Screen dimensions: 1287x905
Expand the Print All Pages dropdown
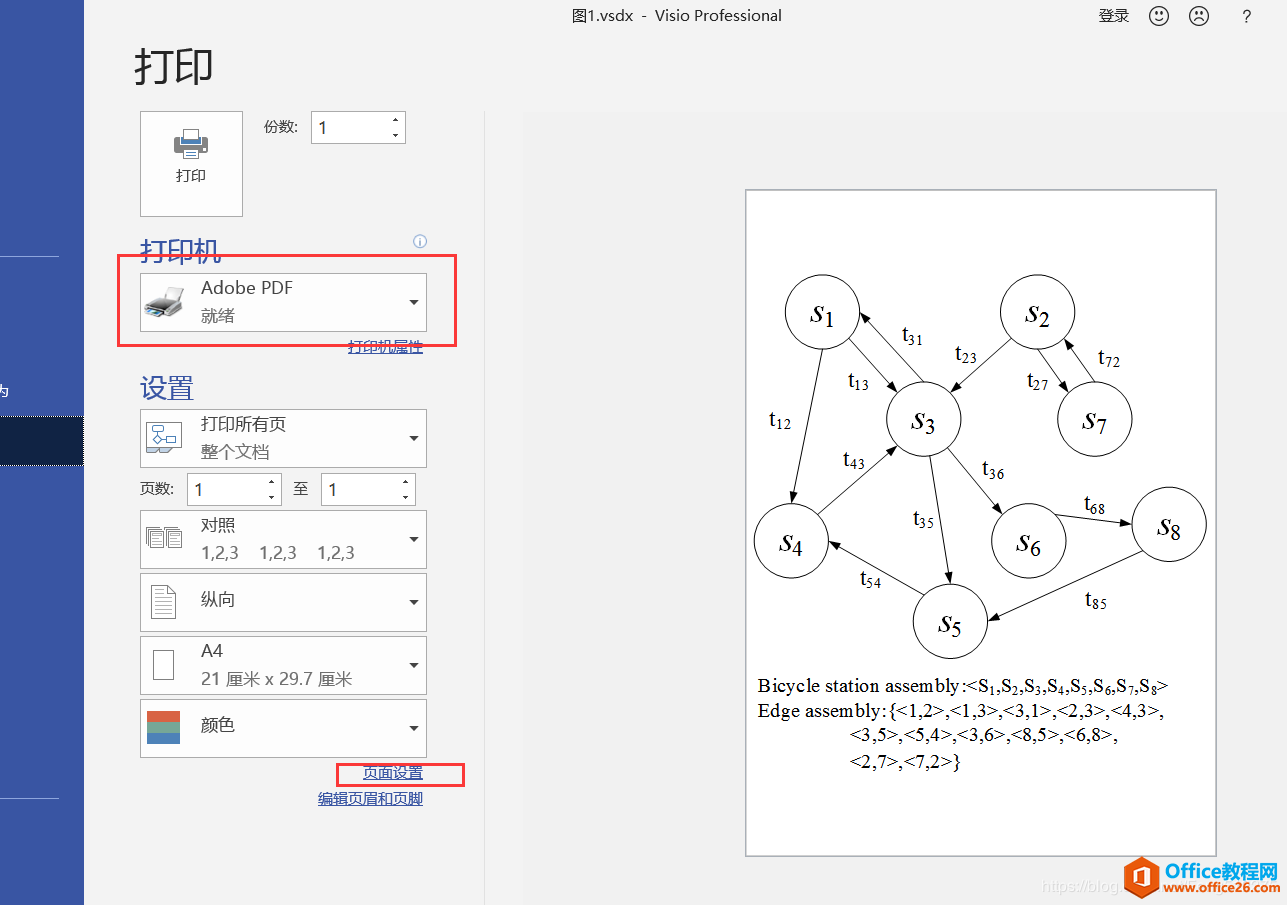[414, 438]
